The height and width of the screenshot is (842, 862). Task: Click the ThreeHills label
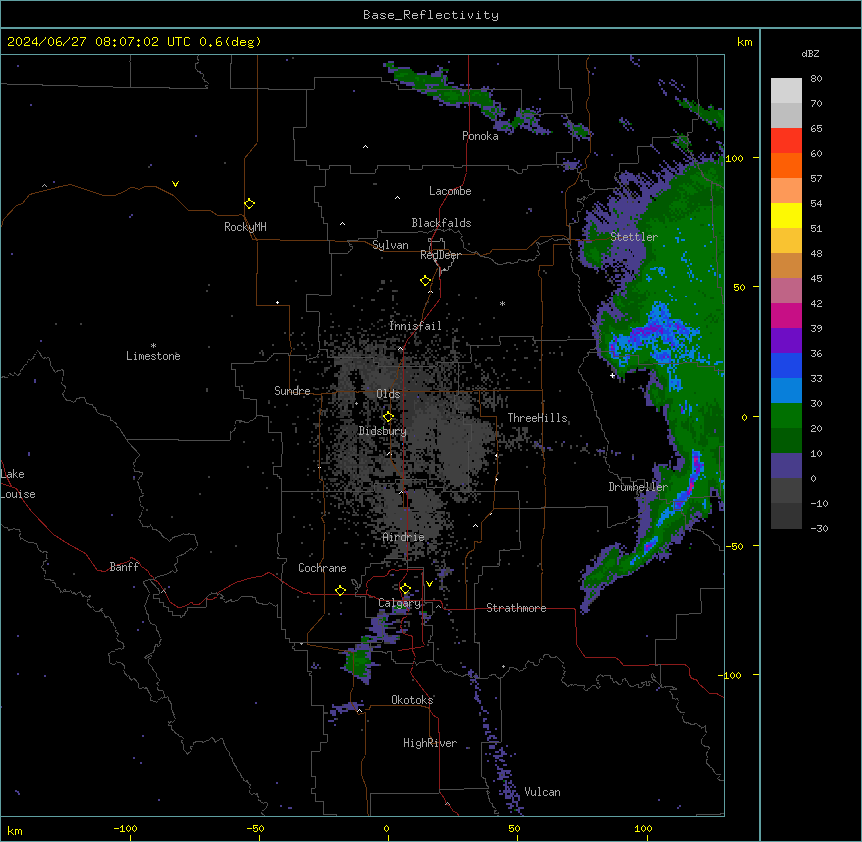point(537,418)
